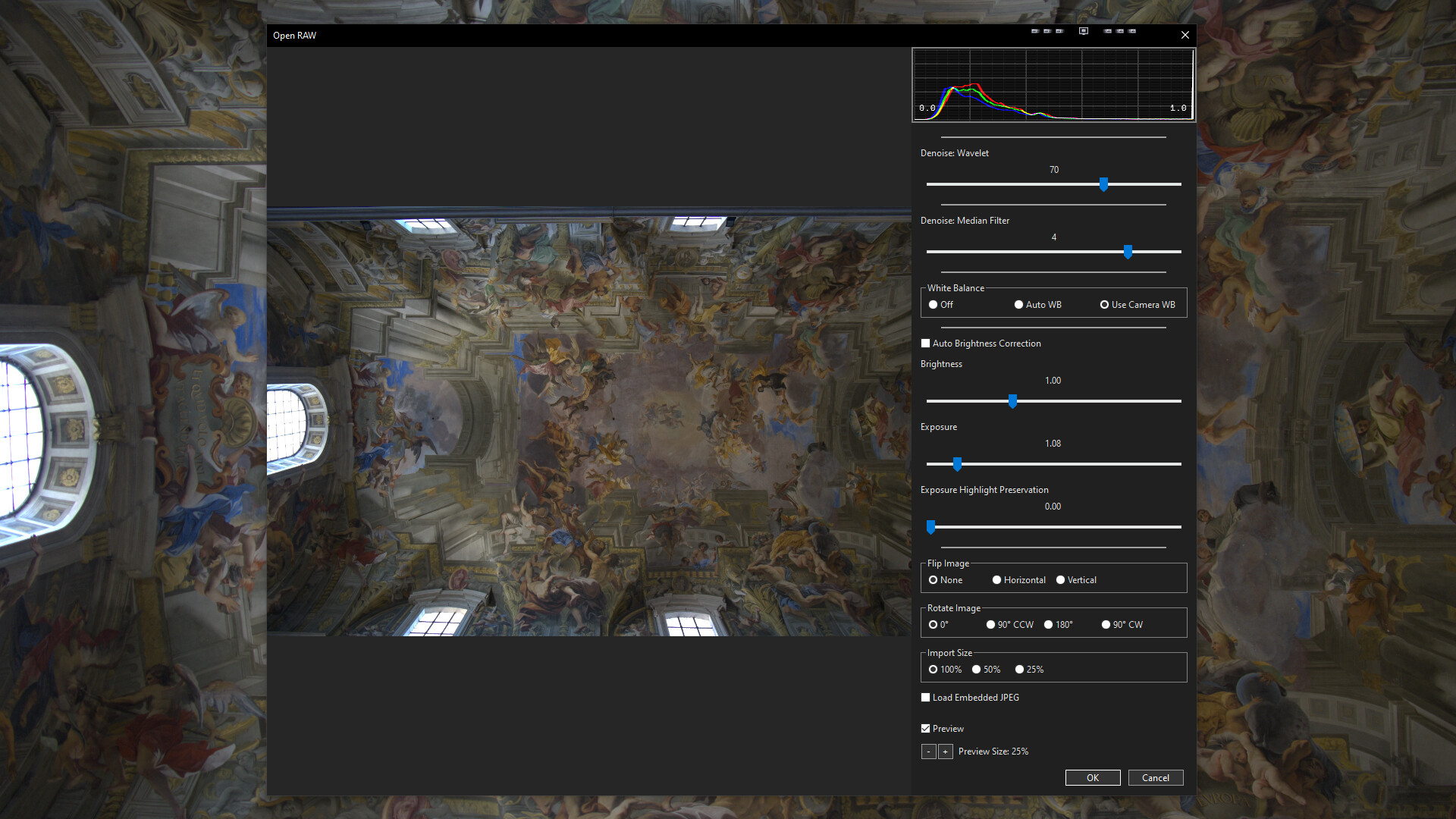The width and height of the screenshot is (1456, 819).
Task: Click the Brightness value 1.00
Action: click(x=1053, y=381)
